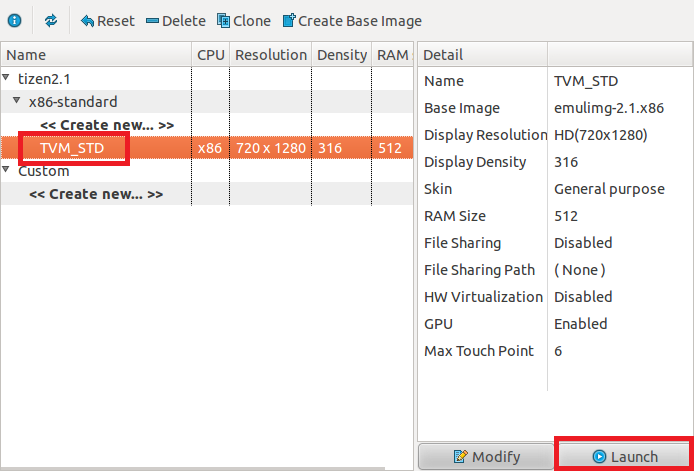Viewport: 694px width, 471px height.
Task: Collapse the Custom tree node
Action: (6, 170)
